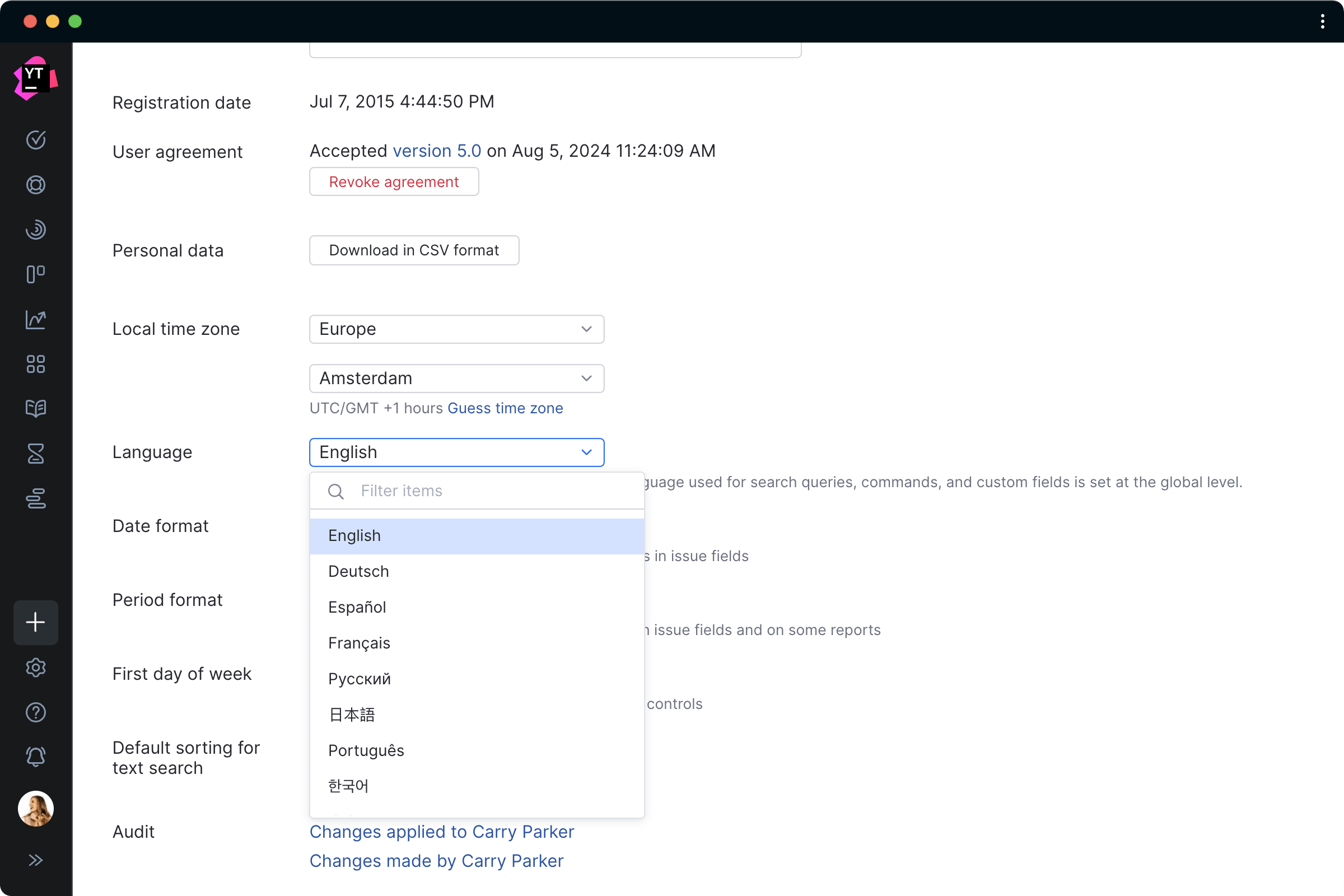Download personal data in CSV format
This screenshot has width=1344, height=896.
pyautogui.click(x=414, y=250)
